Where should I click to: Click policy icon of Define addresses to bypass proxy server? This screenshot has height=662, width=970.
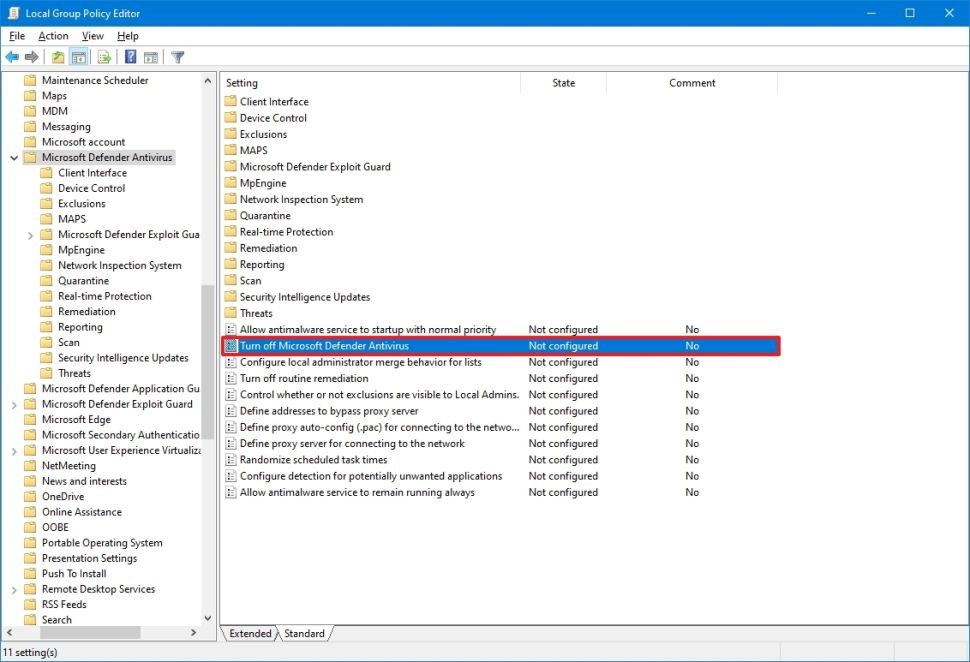(x=231, y=411)
